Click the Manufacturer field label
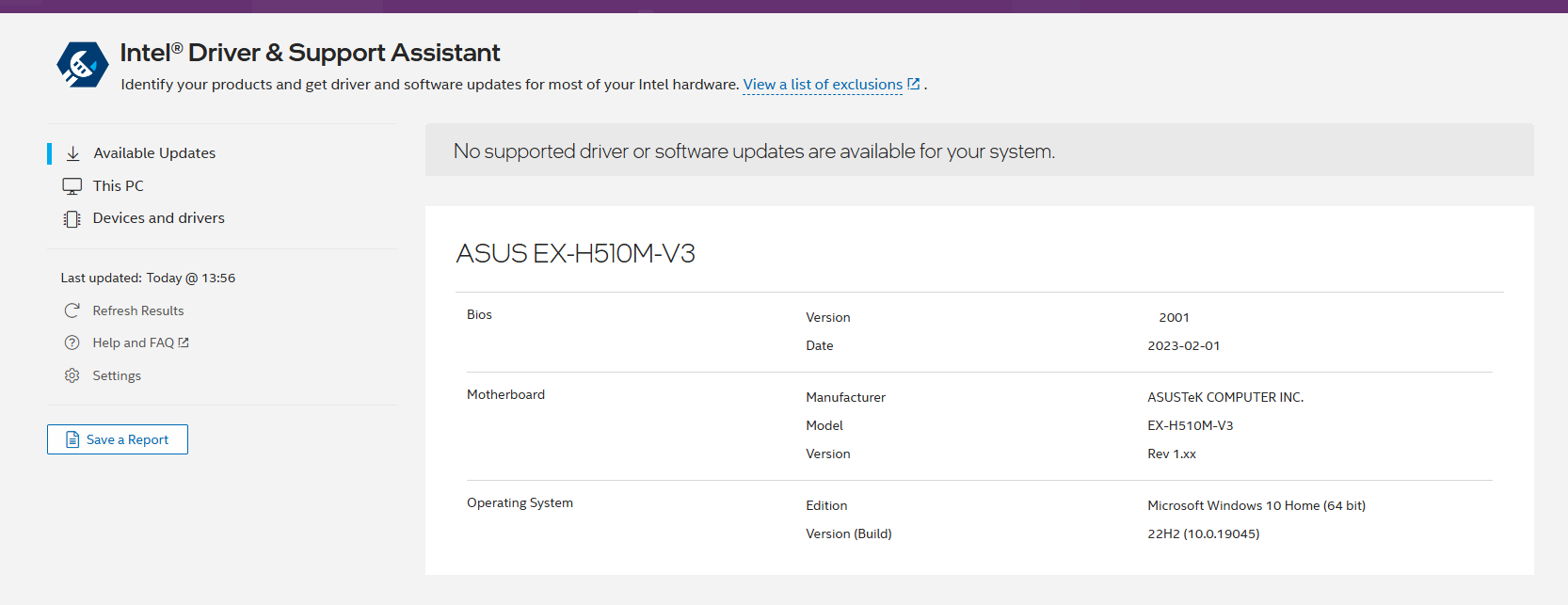The width and height of the screenshot is (1568, 605). (x=845, y=397)
